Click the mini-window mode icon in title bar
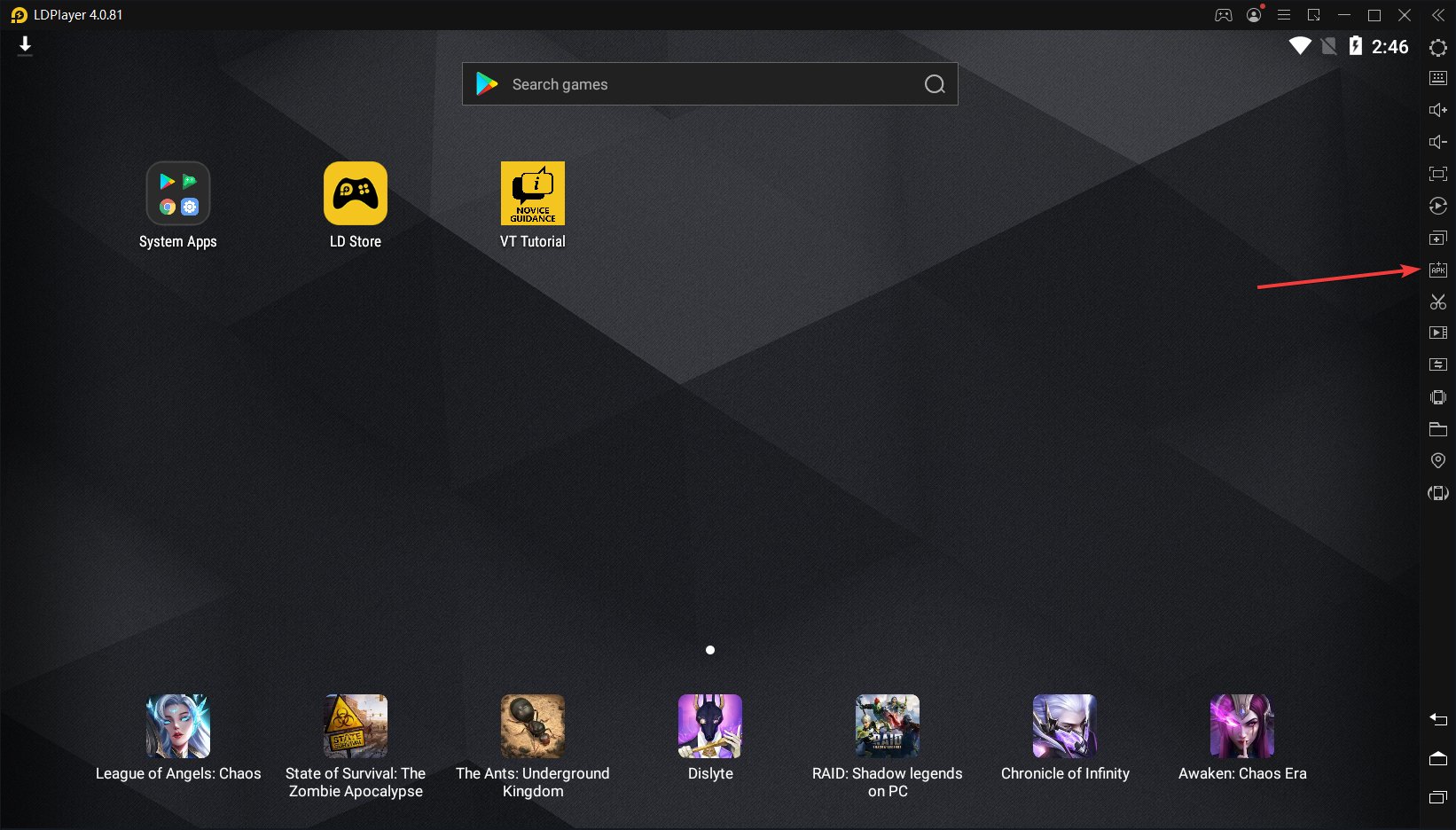Viewport: 1456px width, 830px height. (1314, 15)
